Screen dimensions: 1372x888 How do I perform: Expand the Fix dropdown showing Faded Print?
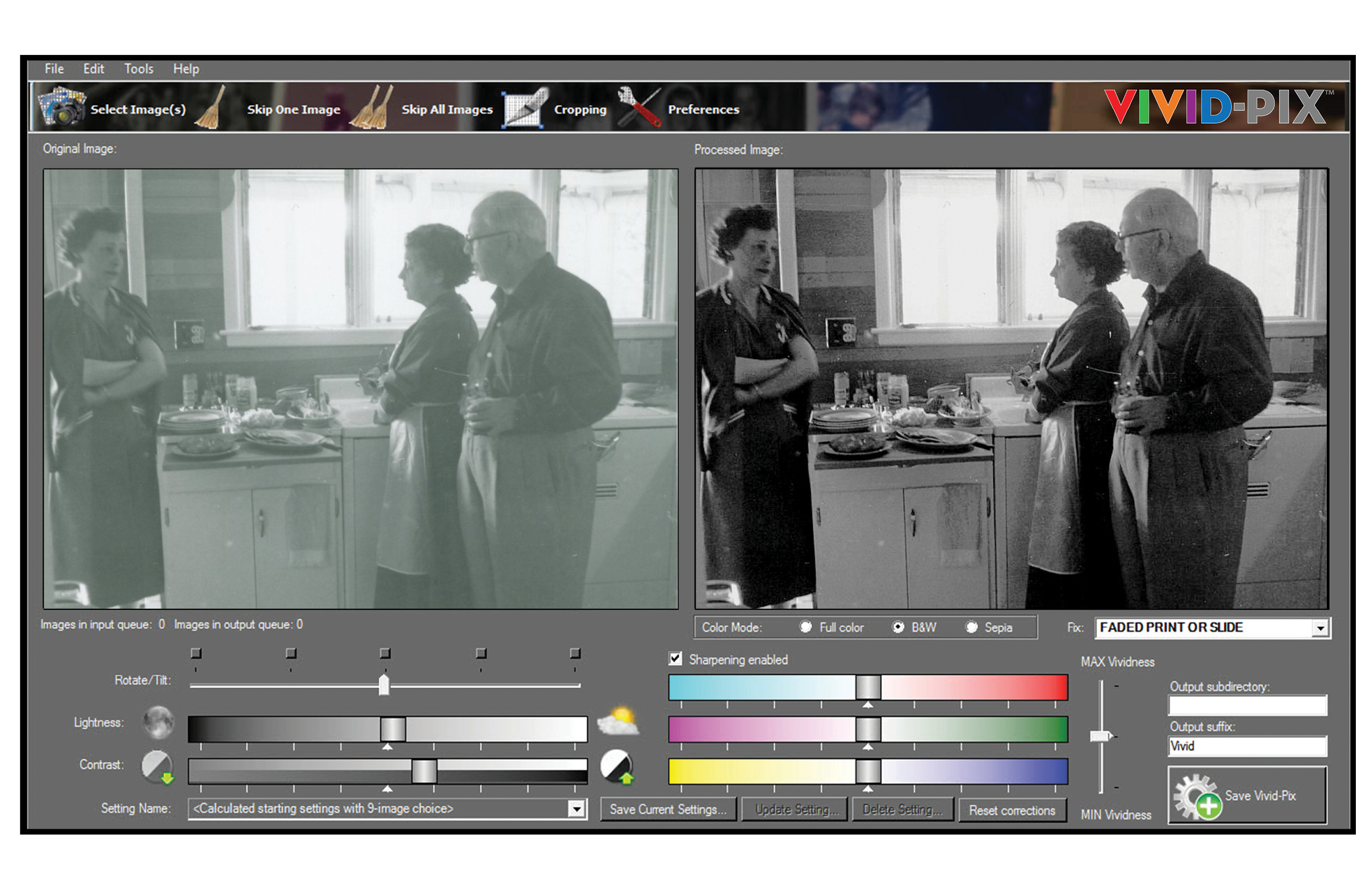[1319, 628]
